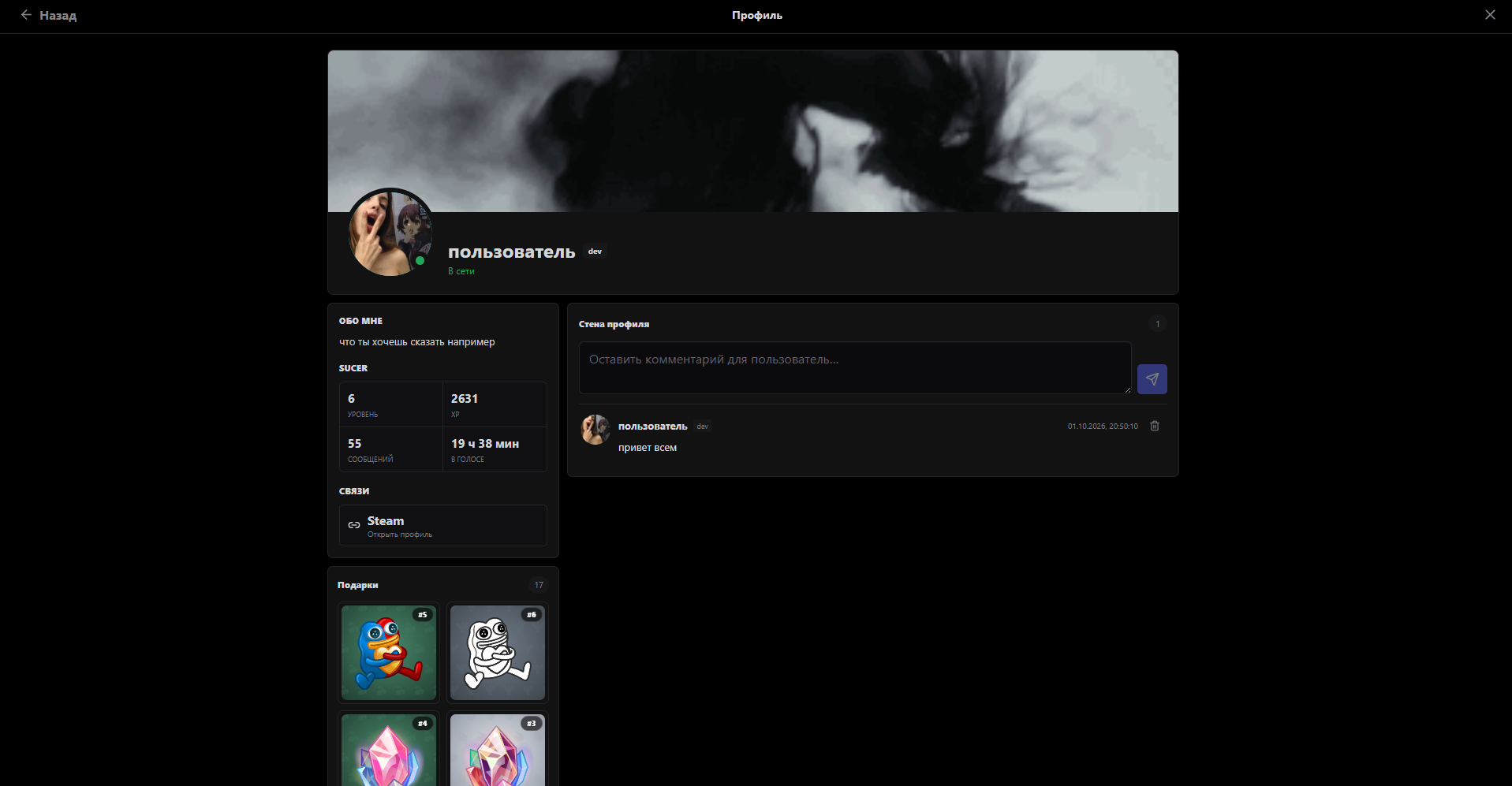
Task: Click the Steam chain link icon
Action: point(354,525)
